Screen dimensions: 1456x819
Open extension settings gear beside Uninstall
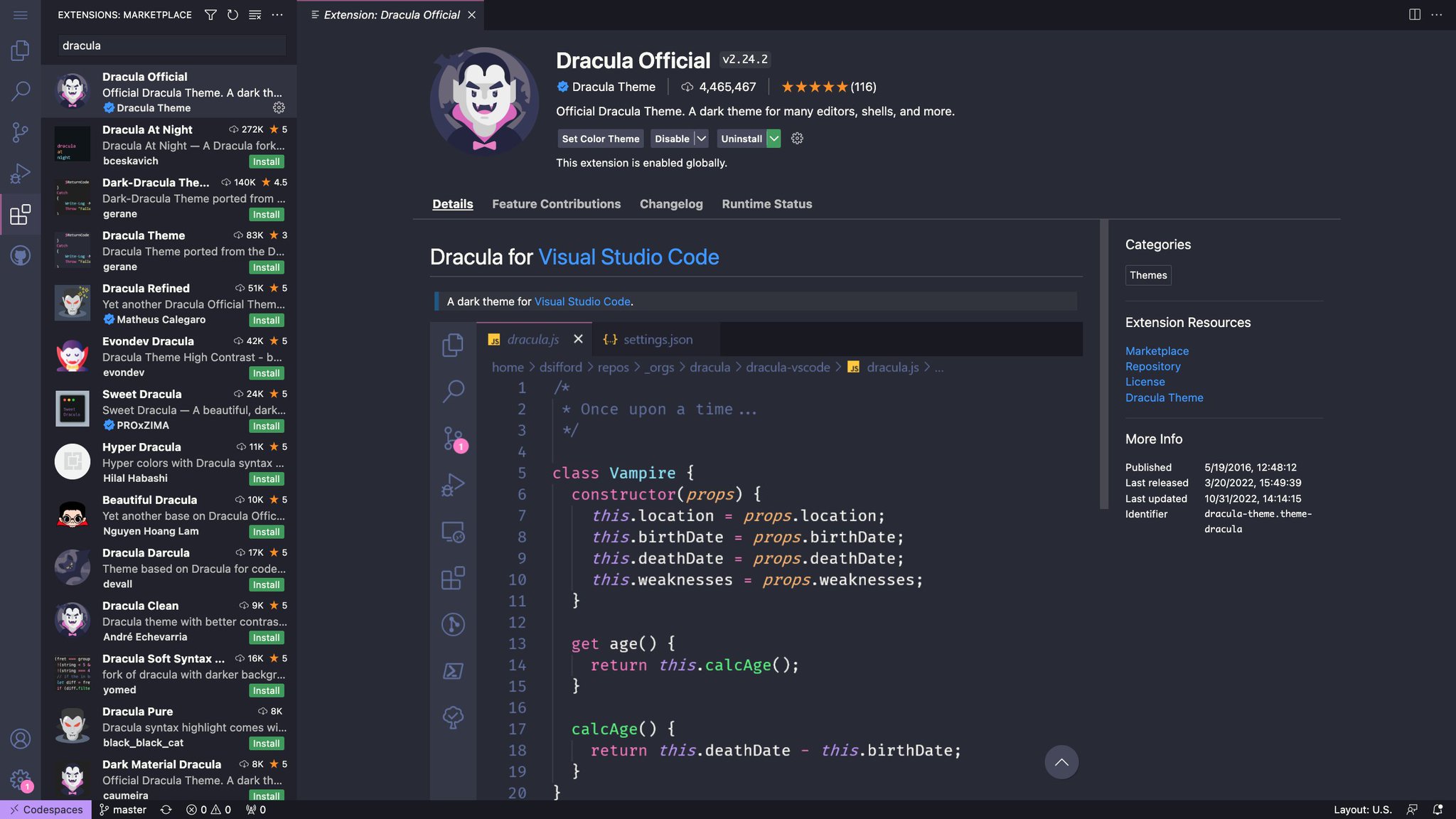tap(797, 138)
